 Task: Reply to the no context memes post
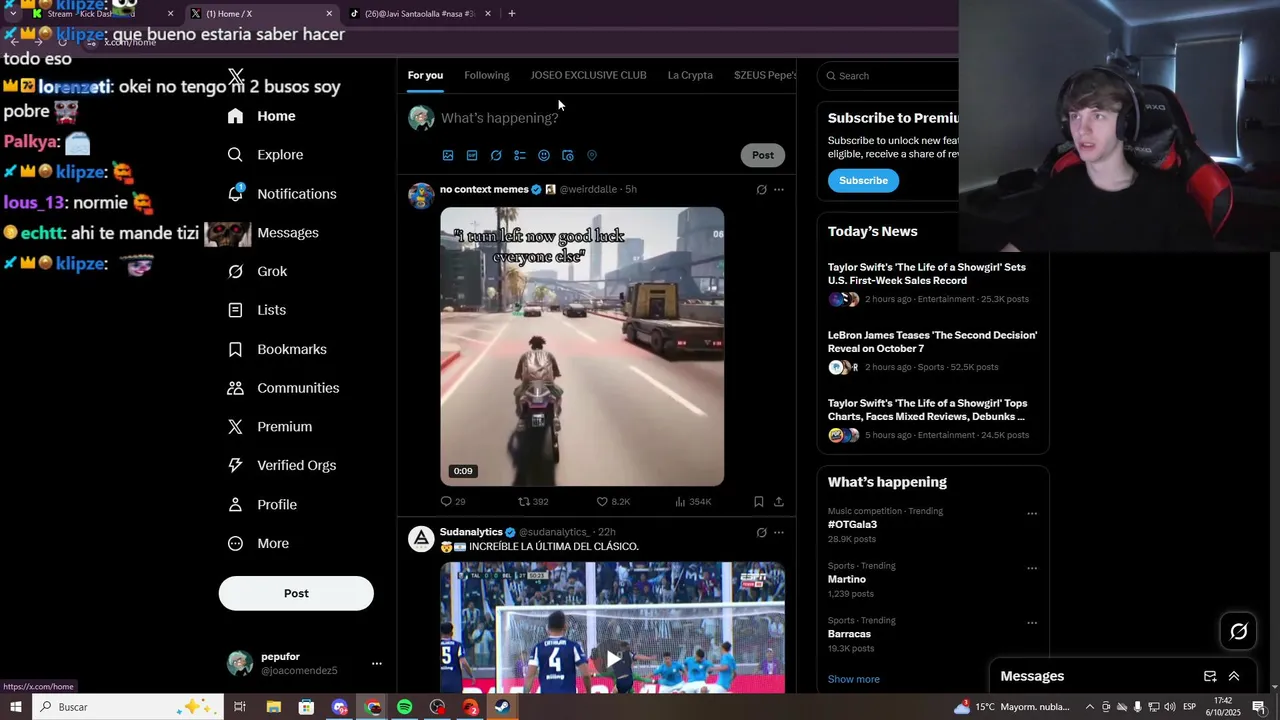coord(446,502)
